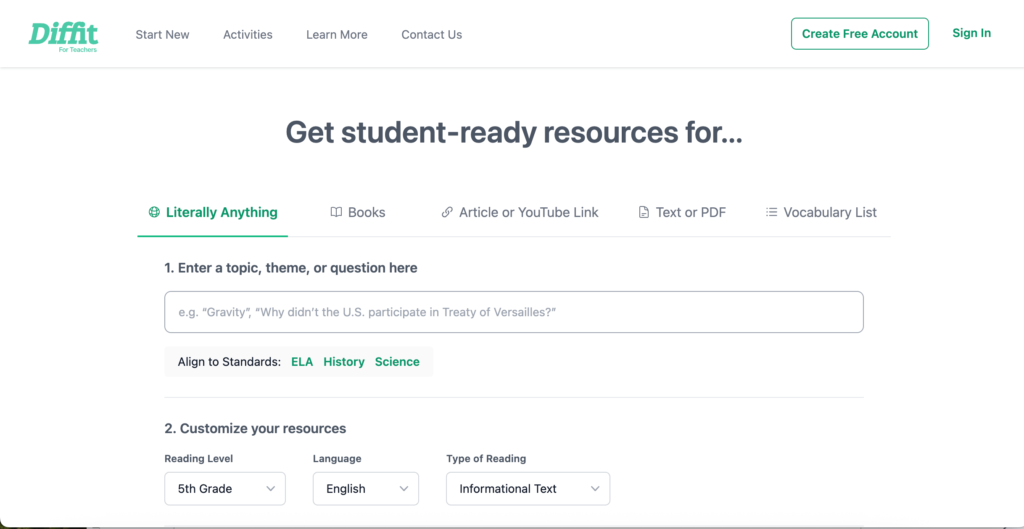Open the Learn More nav item
This screenshot has width=1024, height=529.
point(337,35)
